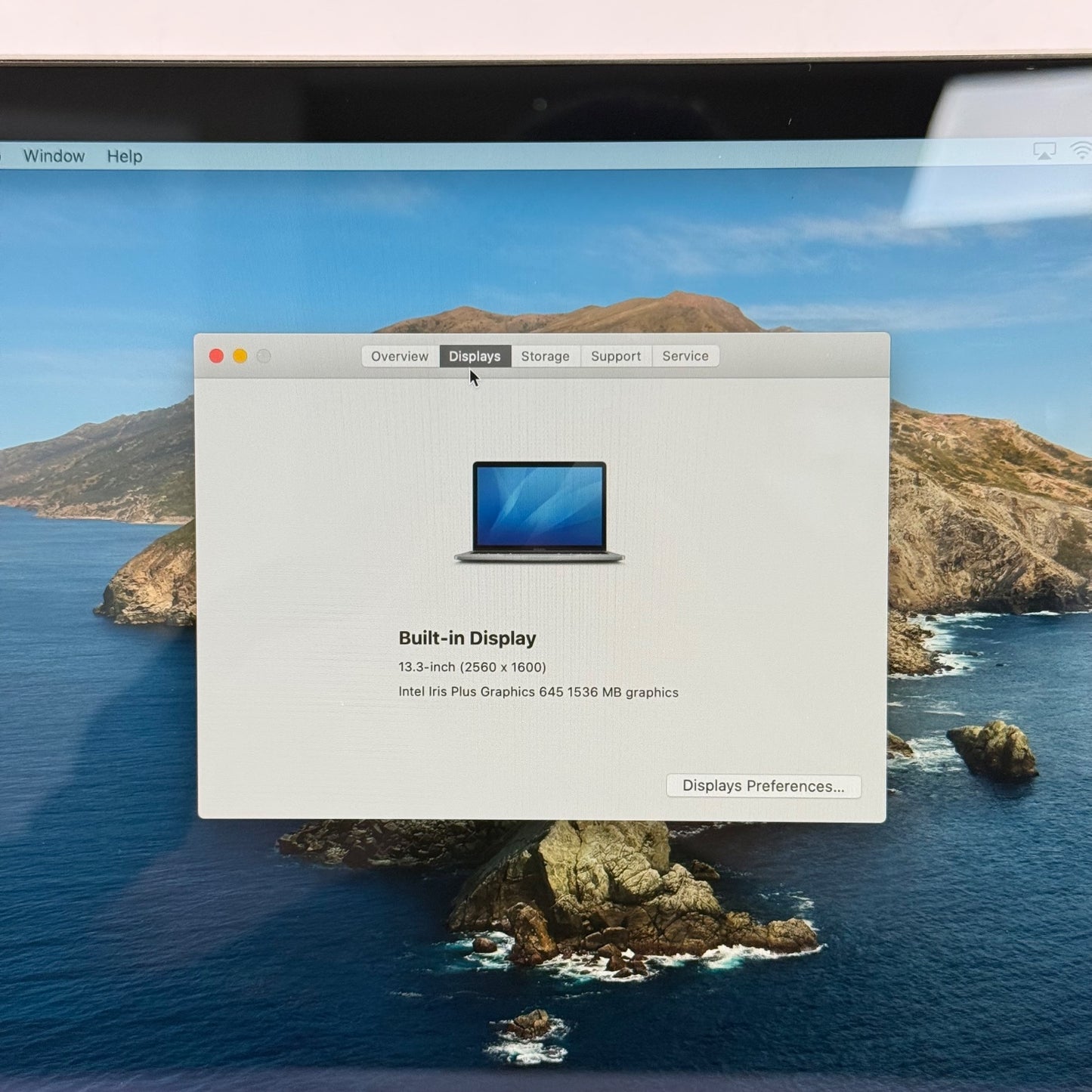Open AirPlay display menu bar icon
The image size is (1092, 1092).
pyautogui.click(x=1044, y=151)
